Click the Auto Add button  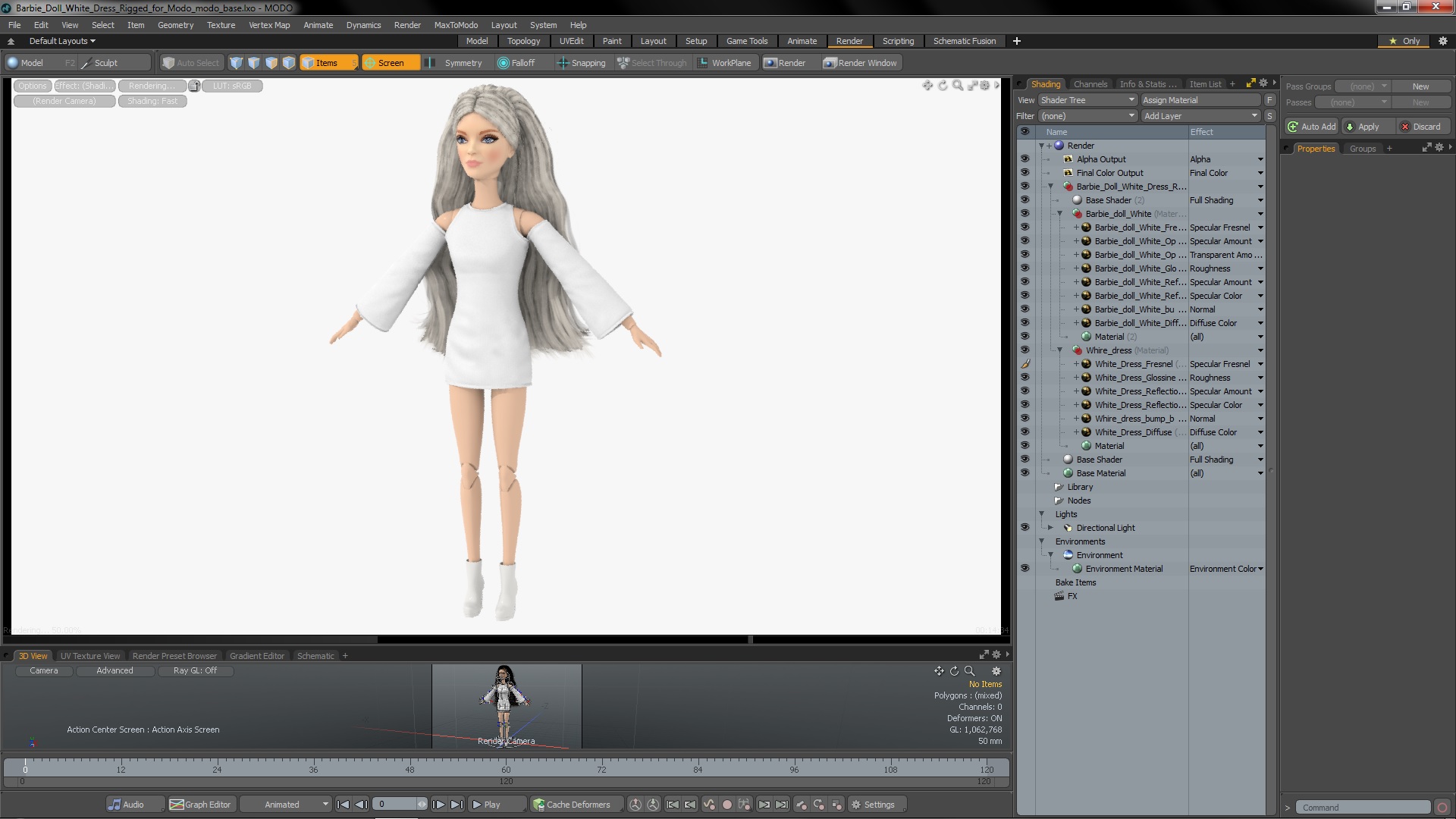click(1312, 127)
